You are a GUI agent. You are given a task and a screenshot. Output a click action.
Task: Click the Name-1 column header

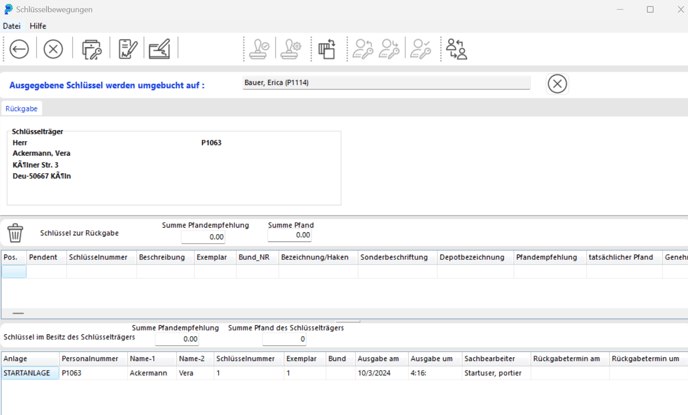[152, 359]
